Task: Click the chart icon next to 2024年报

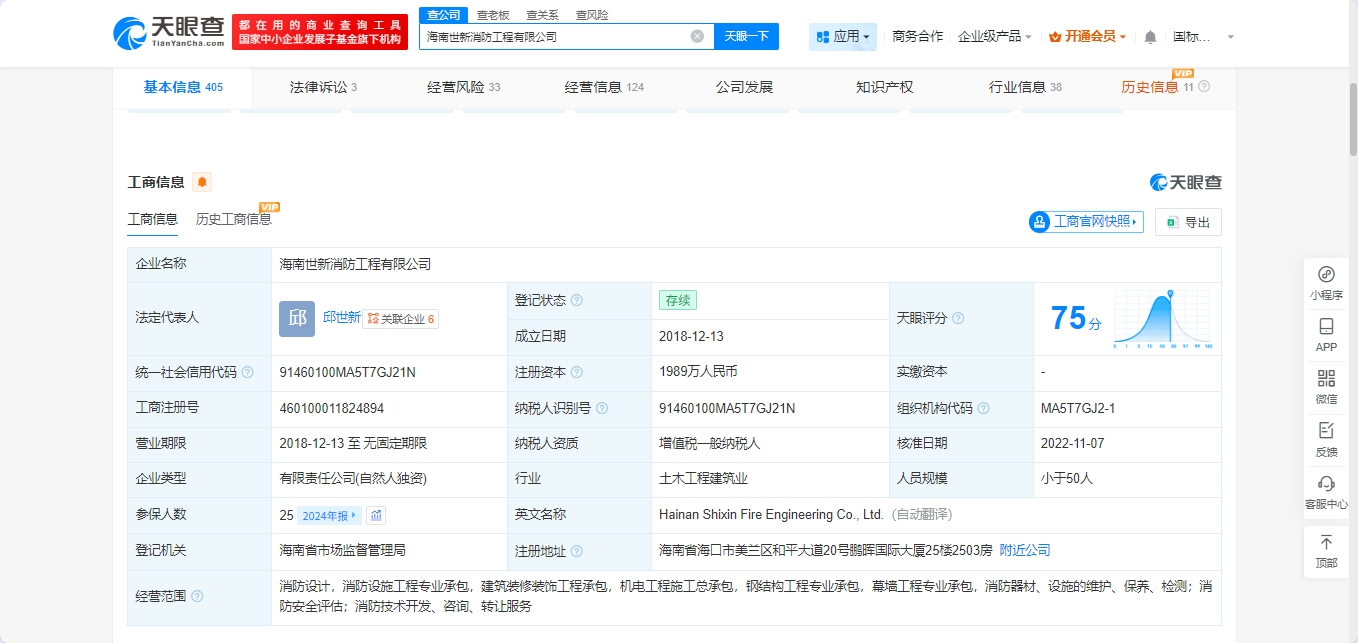Action: tap(376, 515)
